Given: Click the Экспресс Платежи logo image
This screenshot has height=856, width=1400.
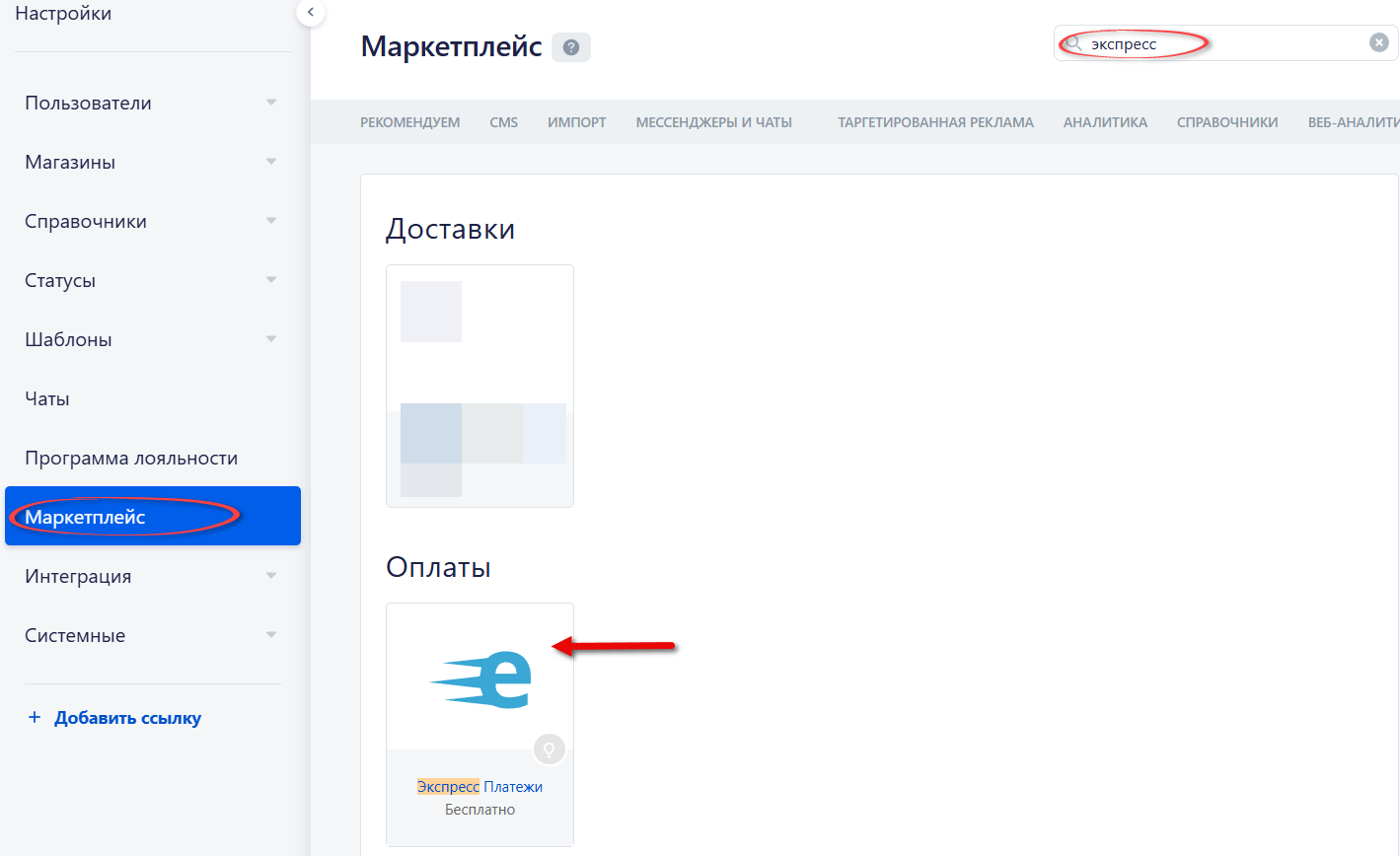Looking at the screenshot, I should click(x=479, y=678).
